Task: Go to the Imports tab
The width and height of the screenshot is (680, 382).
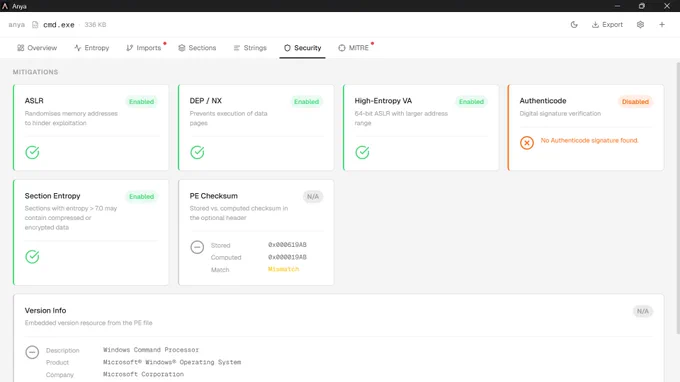Action: pyautogui.click(x=144, y=48)
